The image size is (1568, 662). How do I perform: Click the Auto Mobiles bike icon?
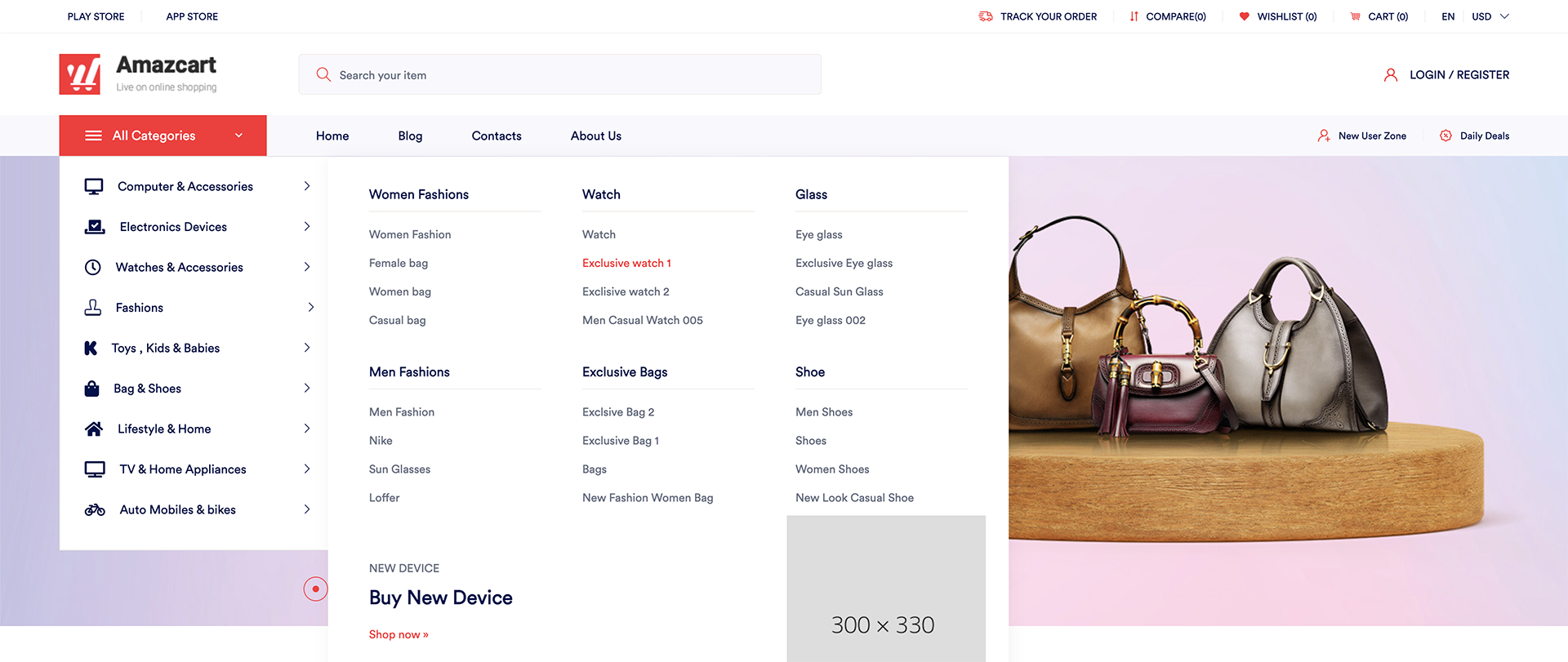tap(95, 510)
